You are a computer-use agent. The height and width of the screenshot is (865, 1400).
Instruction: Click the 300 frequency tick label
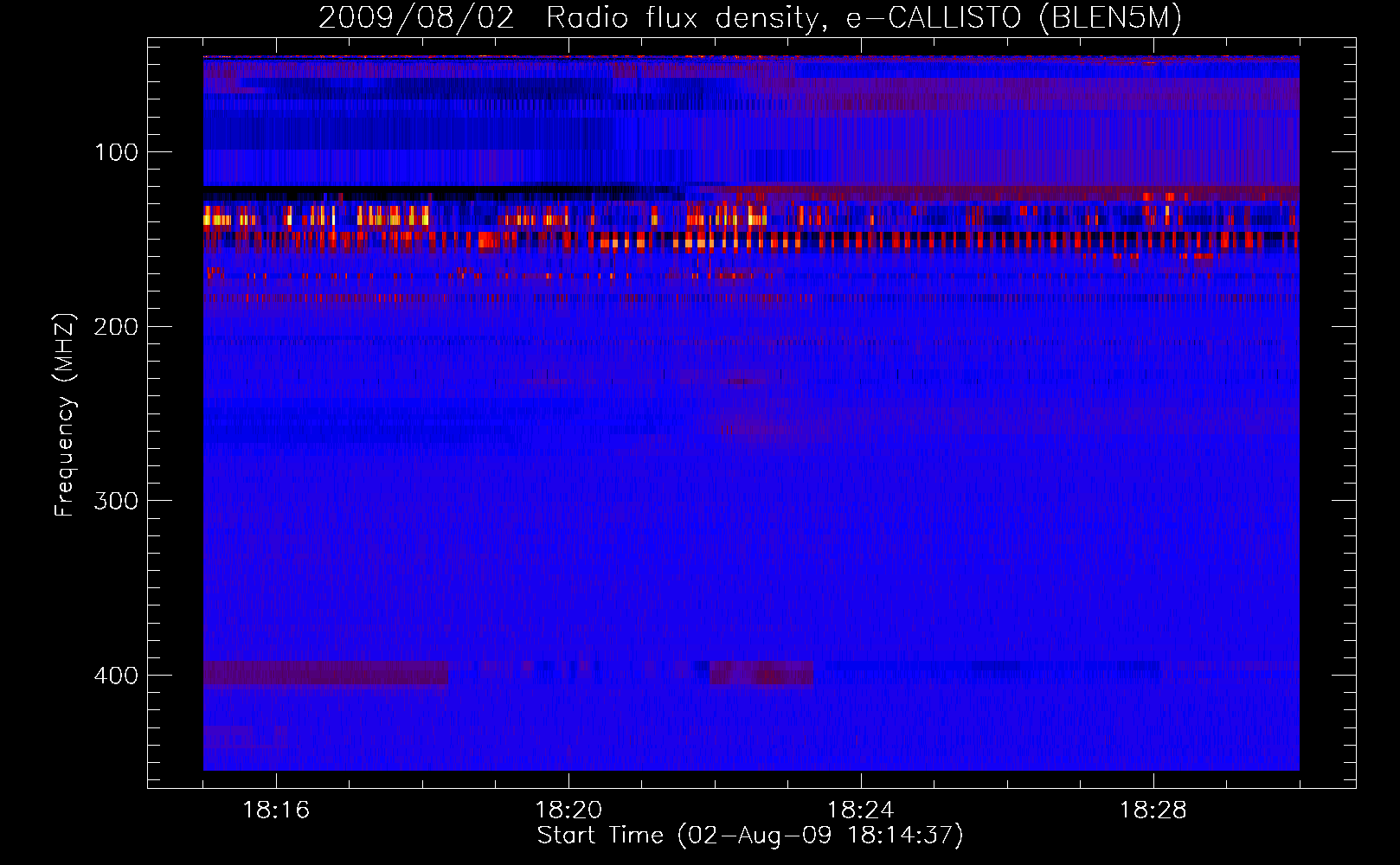pyautogui.click(x=116, y=502)
